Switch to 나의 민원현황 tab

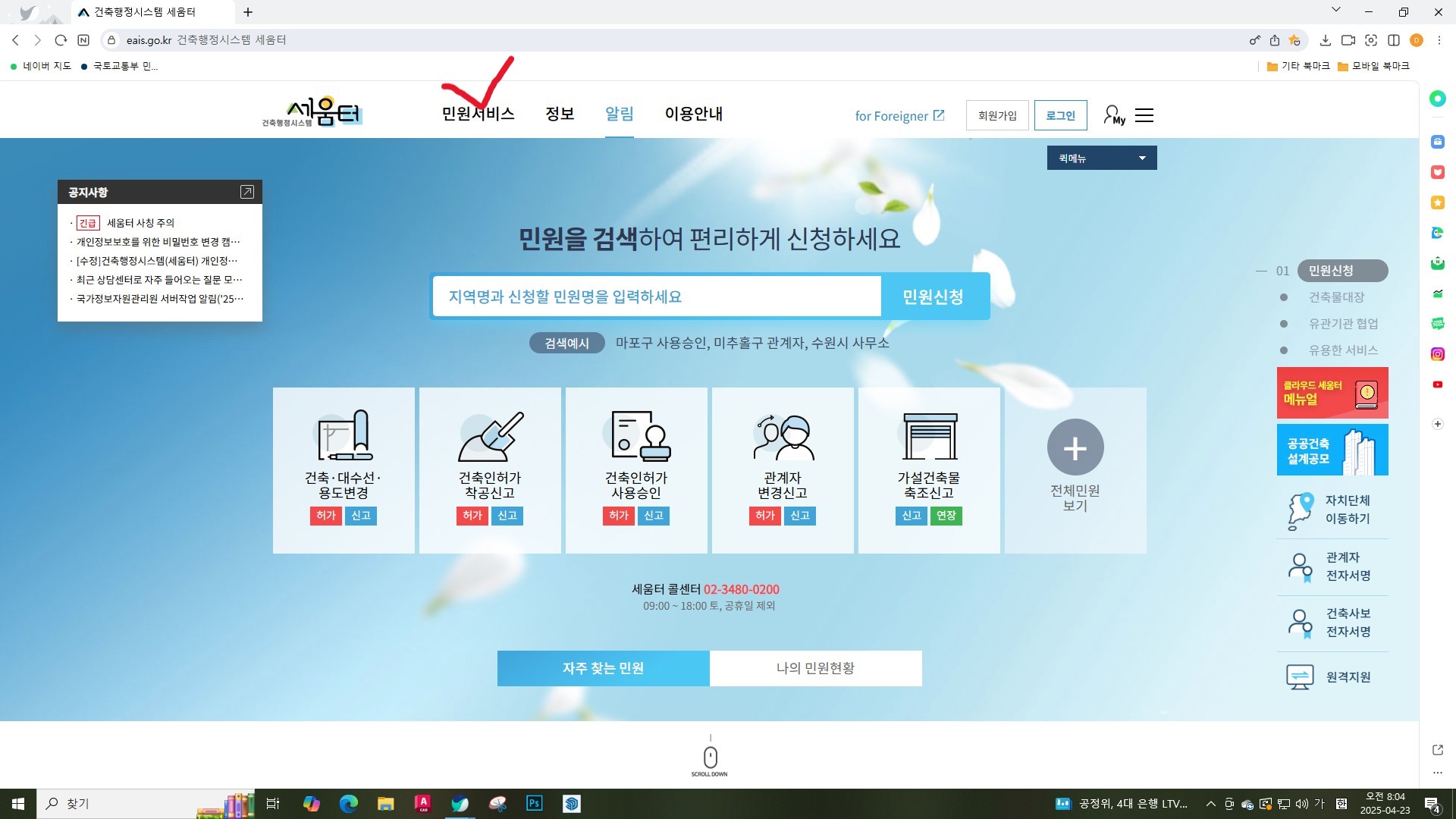(815, 668)
